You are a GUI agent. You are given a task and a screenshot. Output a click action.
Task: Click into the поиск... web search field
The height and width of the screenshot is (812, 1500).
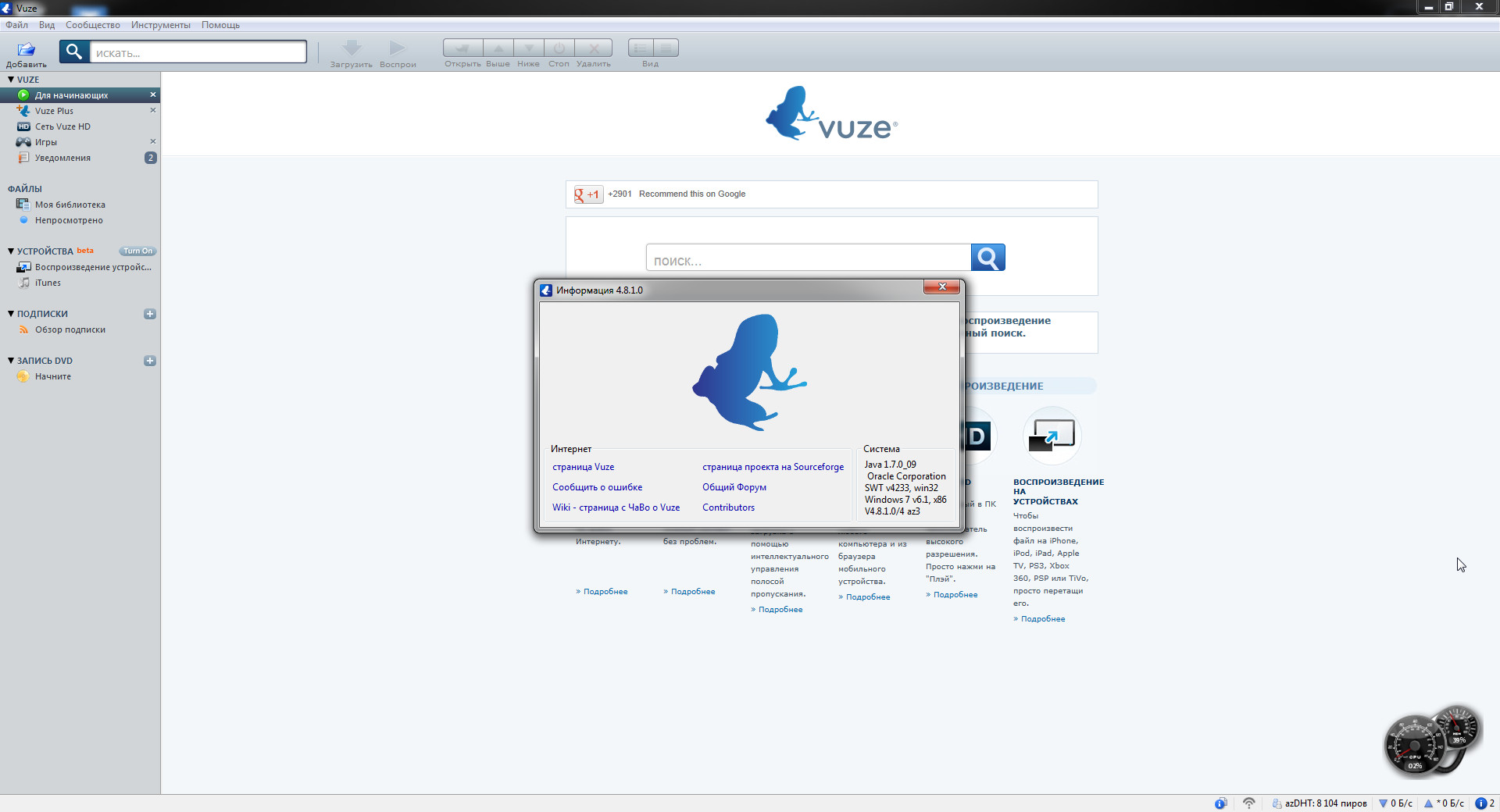(x=808, y=258)
